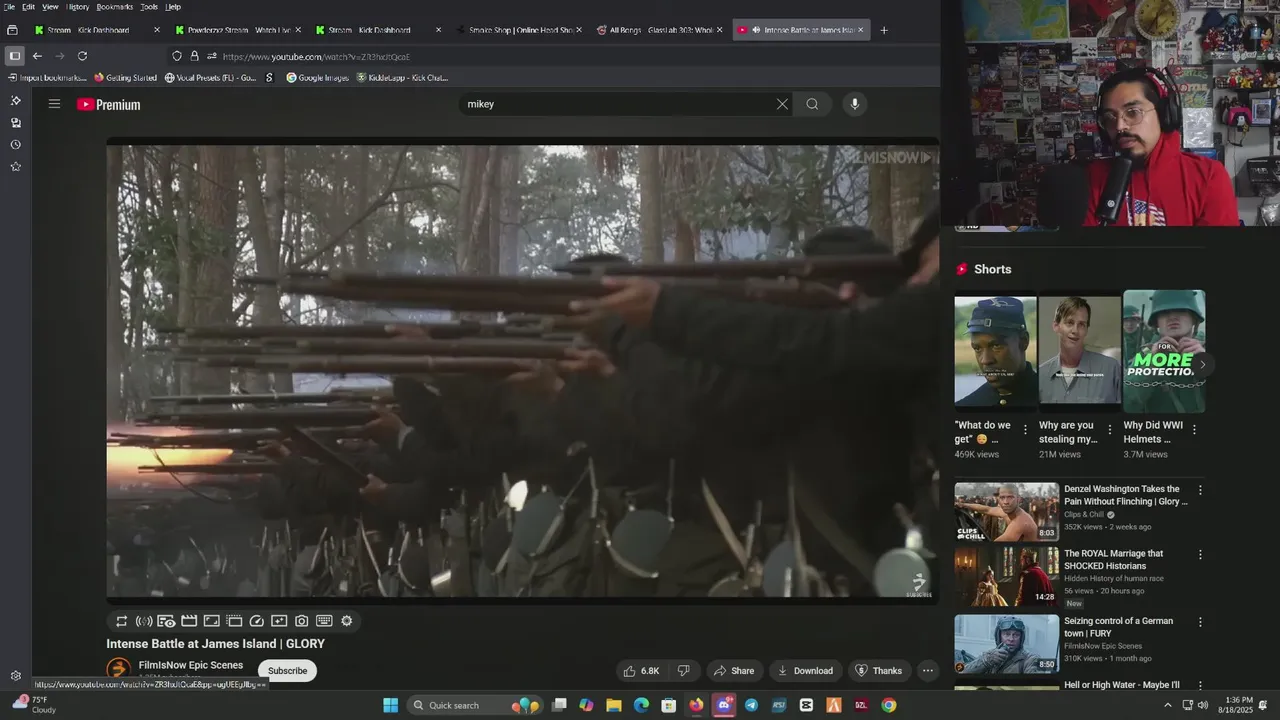The width and height of the screenshot is (1280, 720).
Task: Open sidebar history clock icon
Action: click(15, 145)
